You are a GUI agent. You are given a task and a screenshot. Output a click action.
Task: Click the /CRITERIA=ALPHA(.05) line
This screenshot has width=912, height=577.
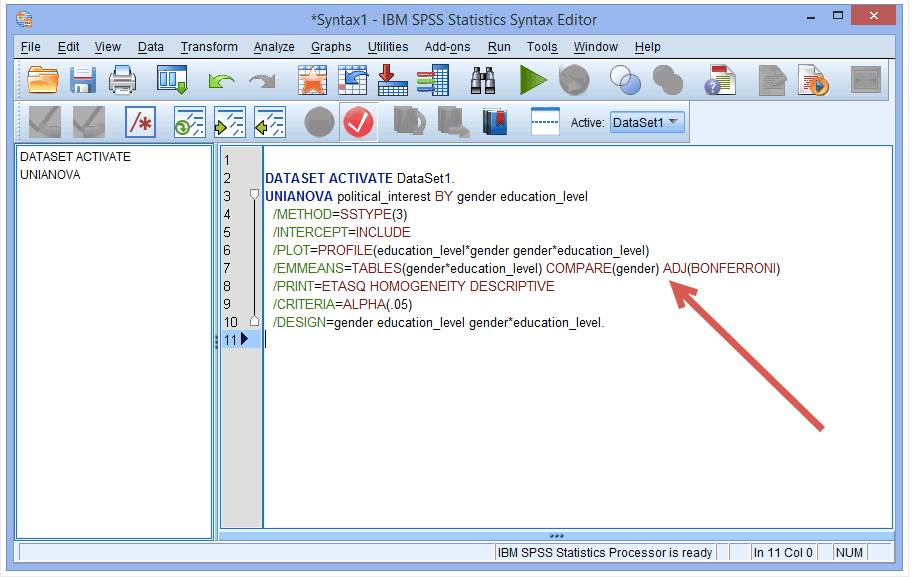[x=343, y=304]
